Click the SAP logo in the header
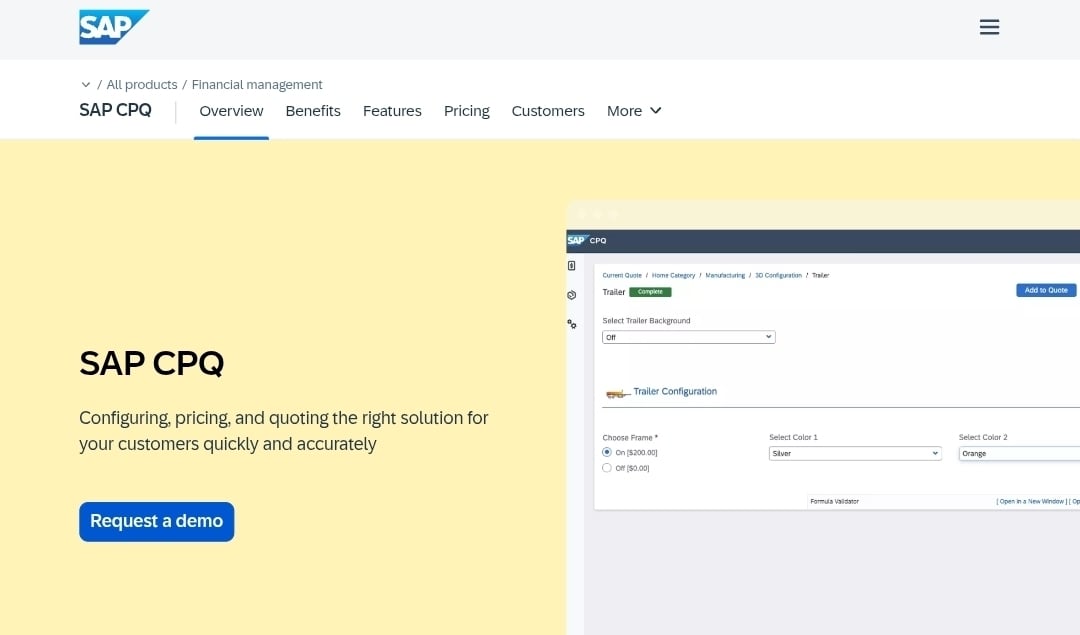 (x=113, y=26)
